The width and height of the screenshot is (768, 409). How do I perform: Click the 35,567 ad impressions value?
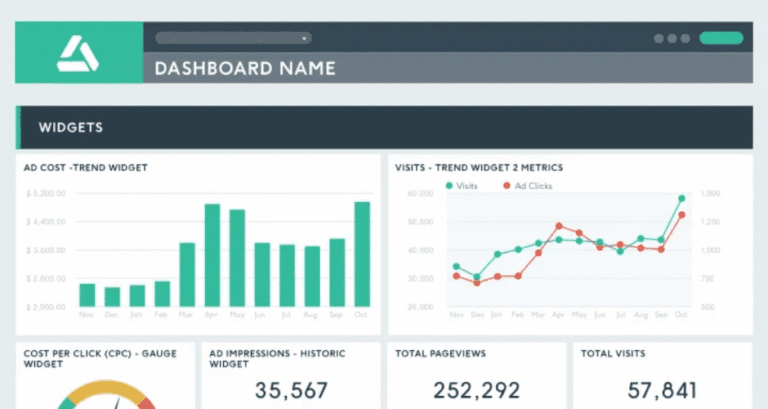[x=291, y=390]
